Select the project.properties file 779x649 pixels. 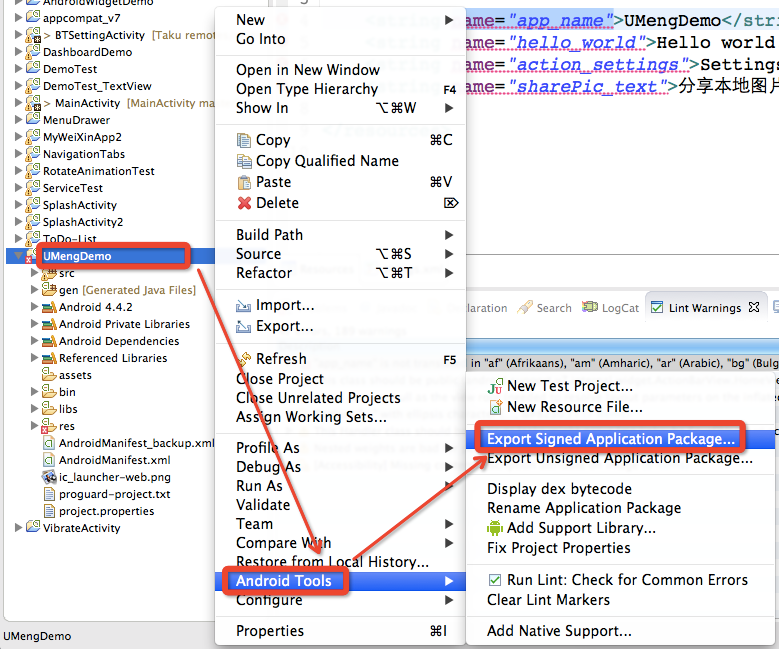coord(106,511)
